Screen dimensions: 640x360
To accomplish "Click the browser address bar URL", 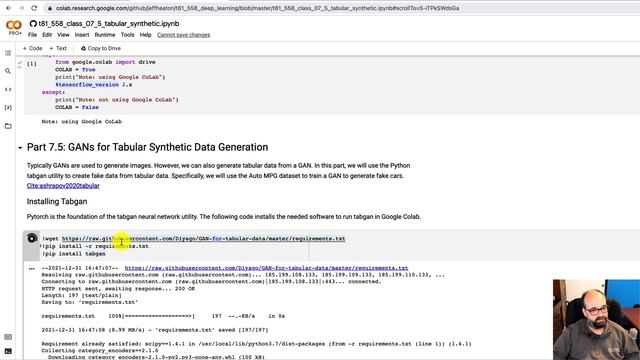I will (257, 8).
